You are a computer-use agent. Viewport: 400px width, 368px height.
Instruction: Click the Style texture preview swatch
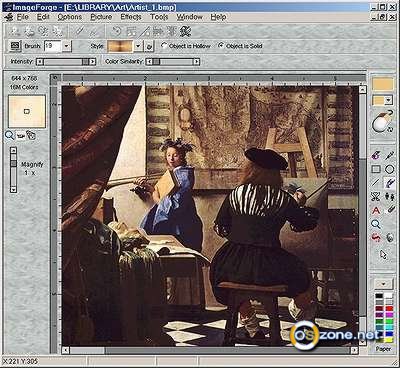click(x=120, y=46)
